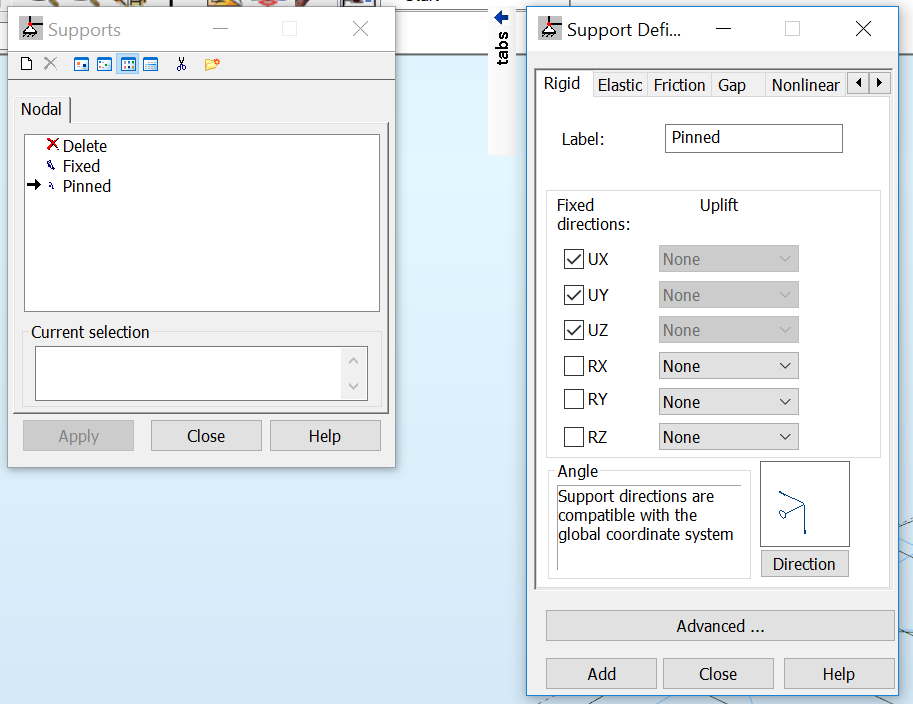Viewport: 913px width, 704px height.
Task: Uncheck the UY fixed direction checkbox
Action: 574,295
